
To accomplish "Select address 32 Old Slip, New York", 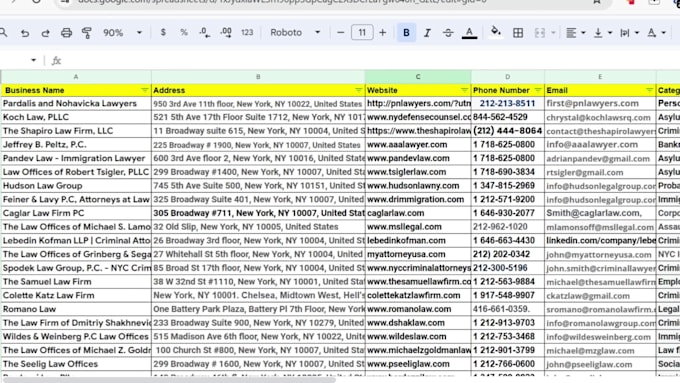I will click(258, 227).
